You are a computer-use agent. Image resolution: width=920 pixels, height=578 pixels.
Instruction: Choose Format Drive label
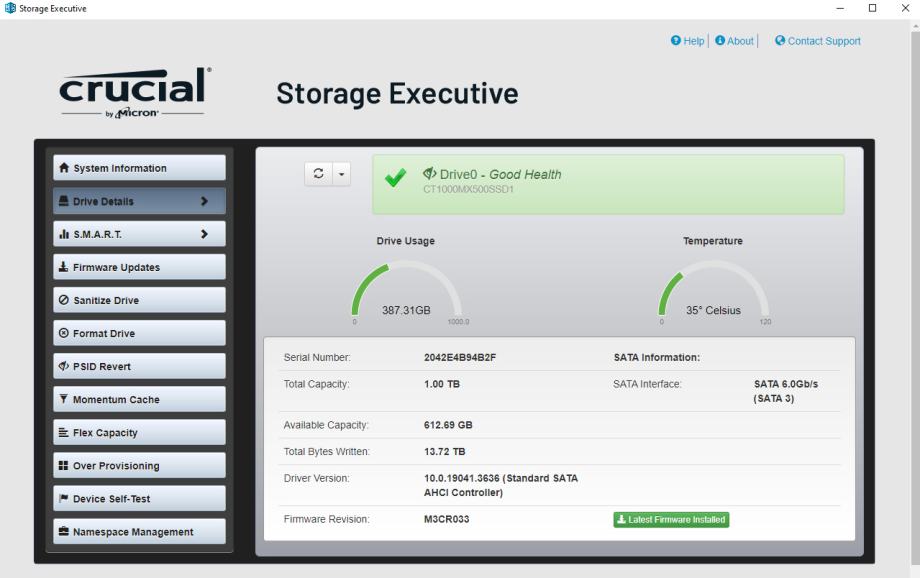point(104,333)
